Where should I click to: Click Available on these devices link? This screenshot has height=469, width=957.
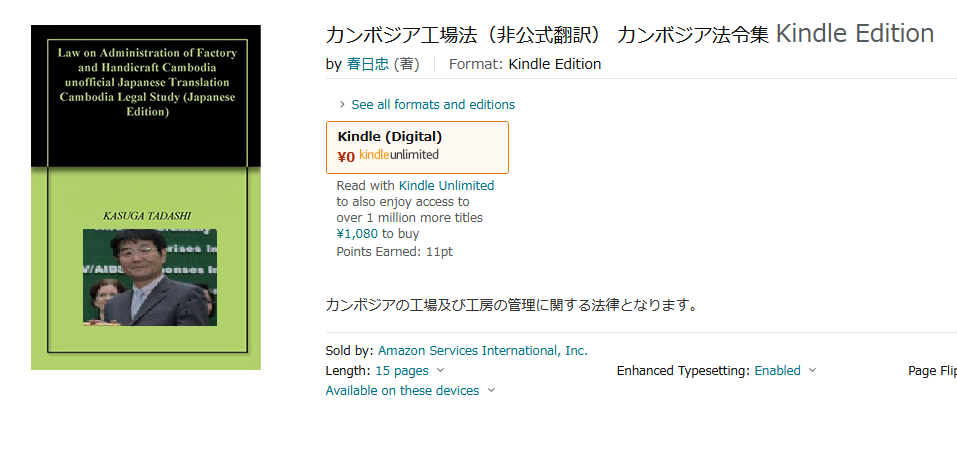click(x=402, y=390)
